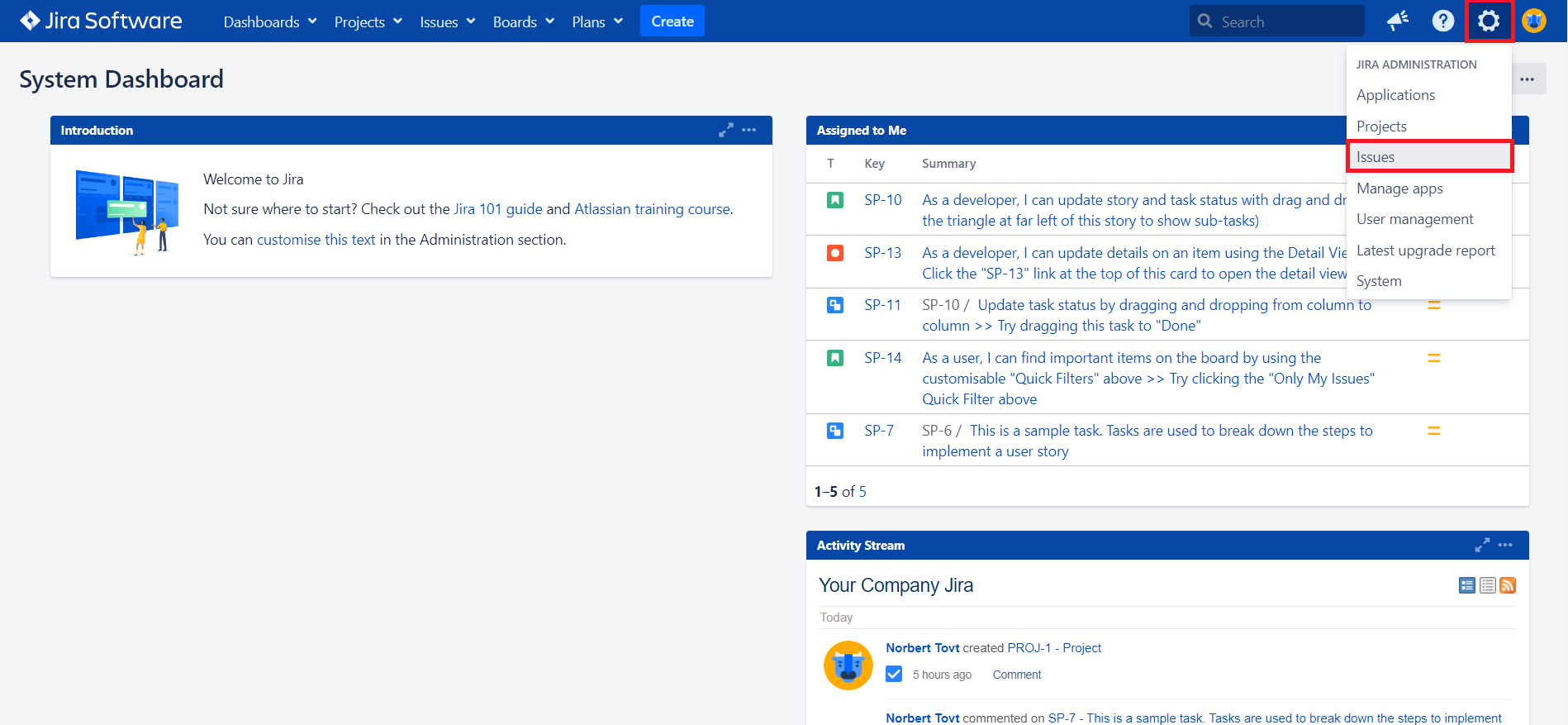Screen dimensions: 1568x725
Task: Expand the Dashboards dropdown menu
Action: coord(270,22)
